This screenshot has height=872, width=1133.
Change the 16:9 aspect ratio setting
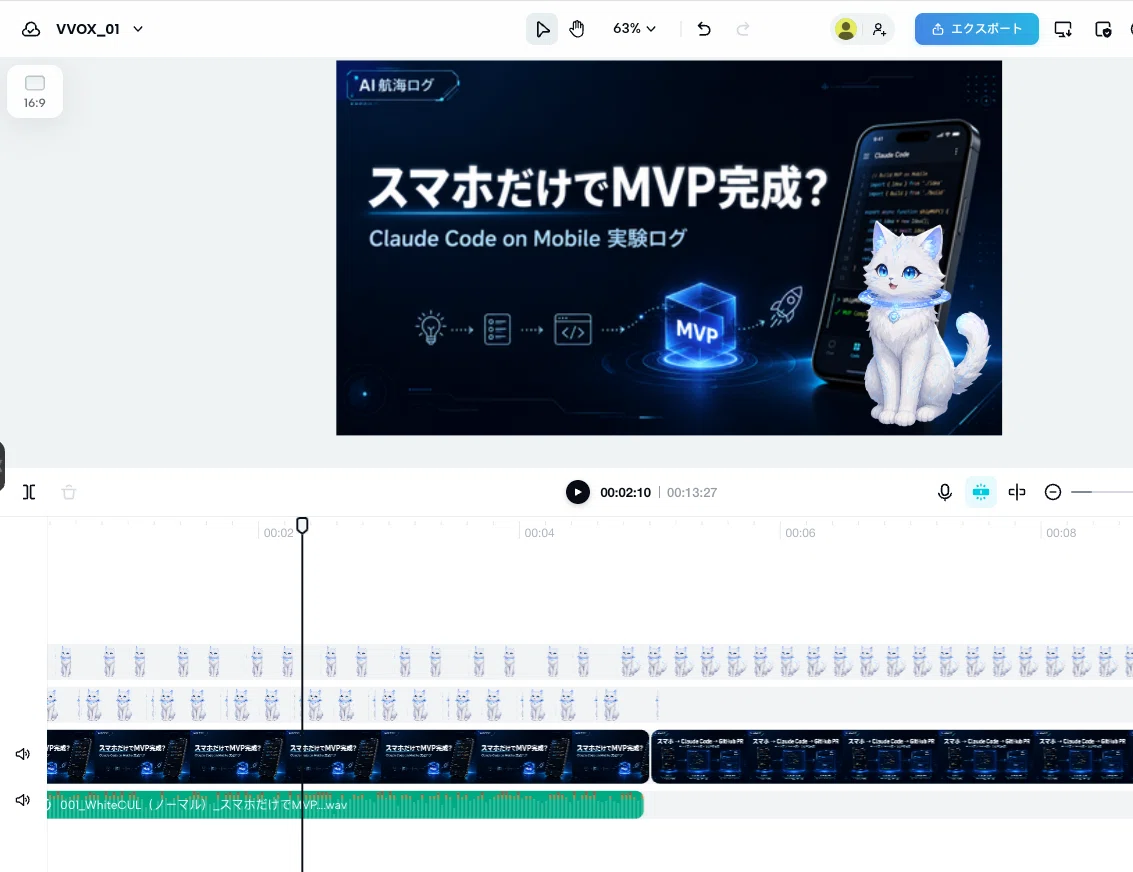coord(35,92)
